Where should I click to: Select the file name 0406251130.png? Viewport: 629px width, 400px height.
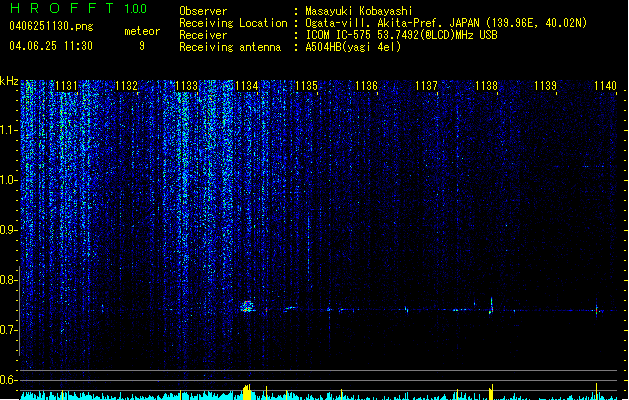[x=51, y=26]
